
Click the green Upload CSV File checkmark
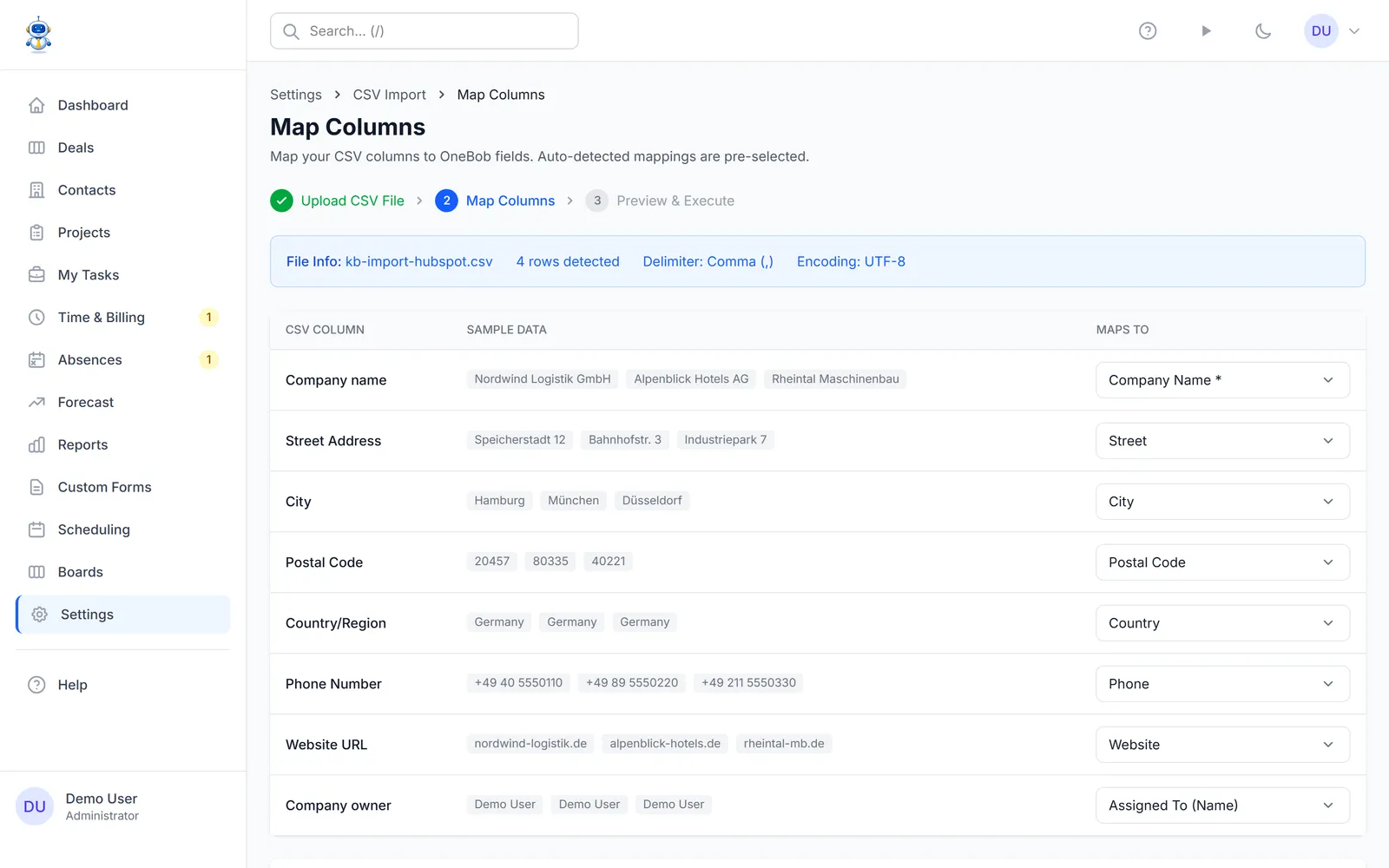(x=281, y=201)
